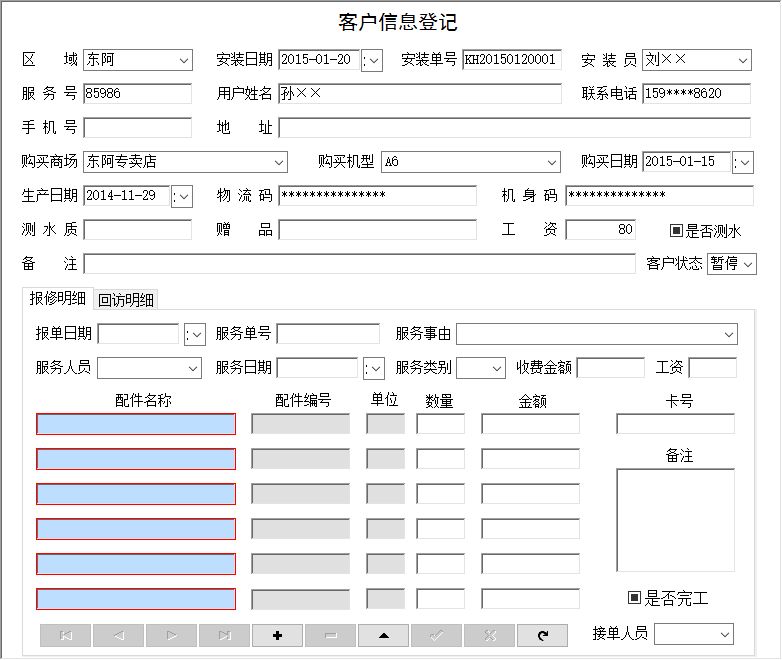Open the 购买商场 dropdown
This screenshot has width=782, height=660.
pyautogui.click(x=279, y=162)
